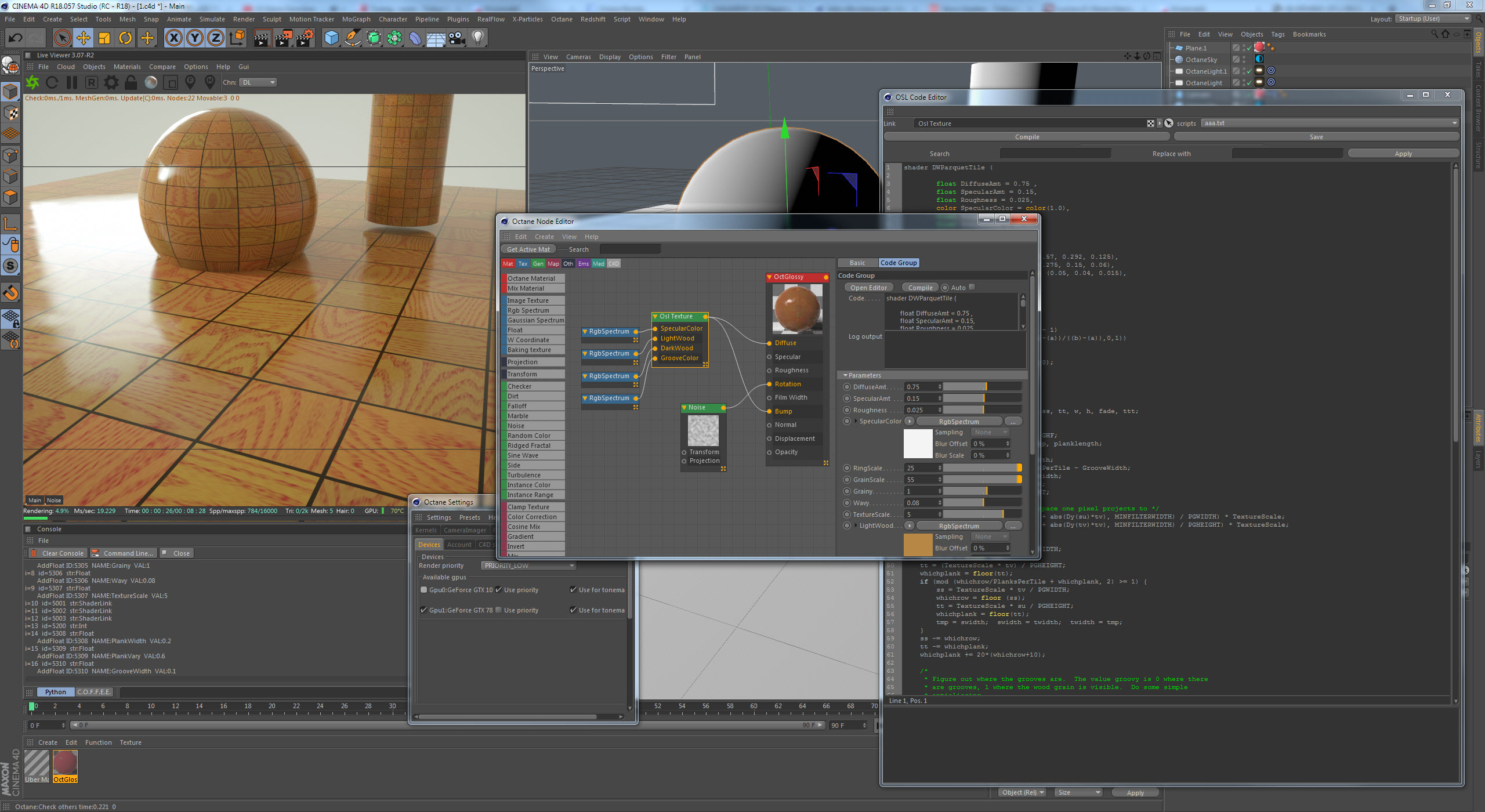Image resolution: width=1485 pixels, height=812 pixels.
Task: Click Command Line... button in Console
Action: pos(123,553)
